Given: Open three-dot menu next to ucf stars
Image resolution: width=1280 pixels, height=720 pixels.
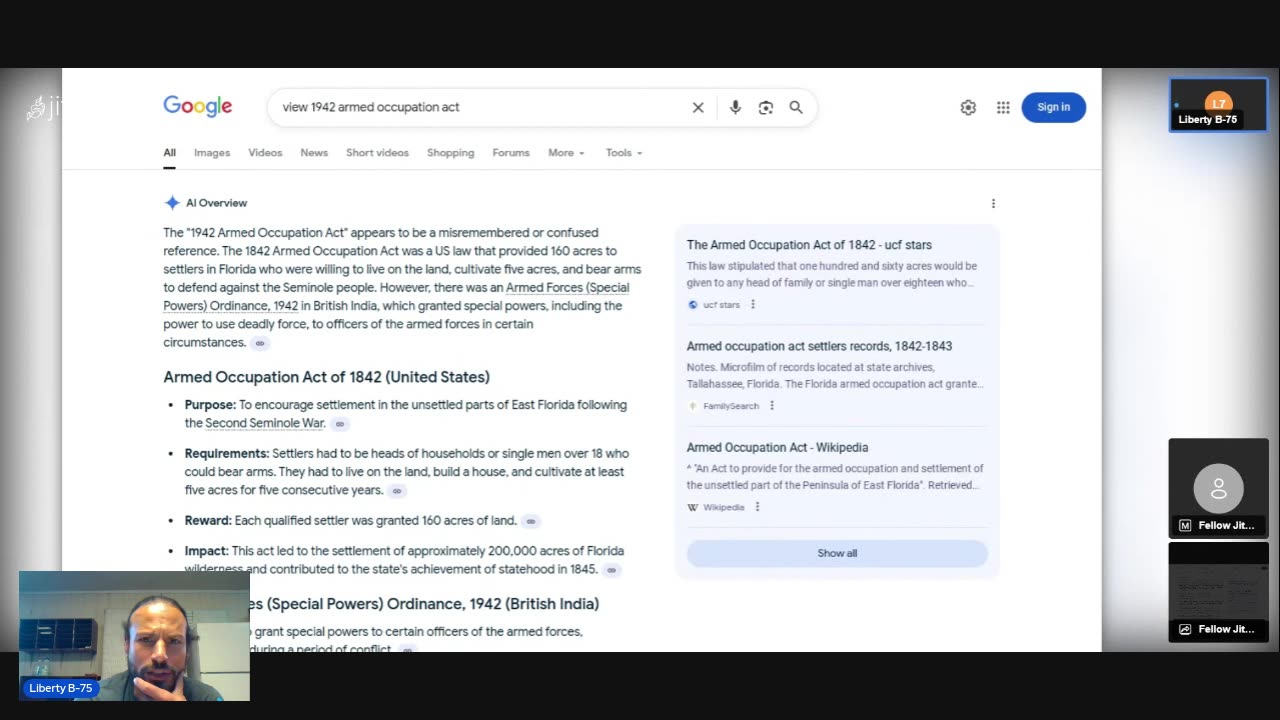Looking at the screenshot, I should coord(753,305).
